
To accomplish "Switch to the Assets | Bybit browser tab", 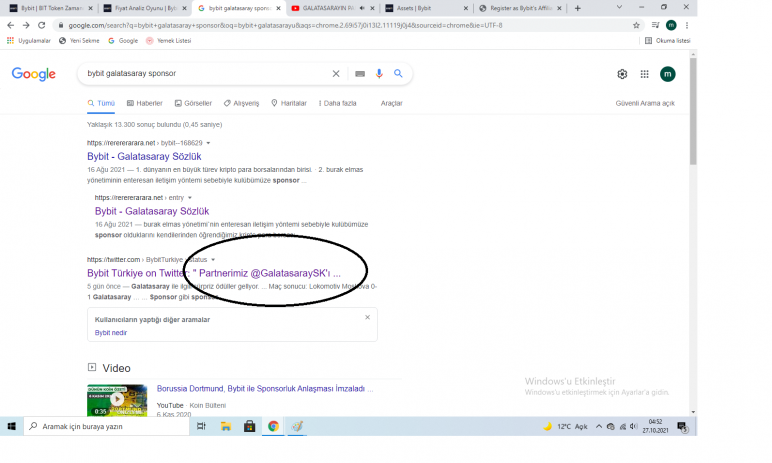I will coord(426,8).
